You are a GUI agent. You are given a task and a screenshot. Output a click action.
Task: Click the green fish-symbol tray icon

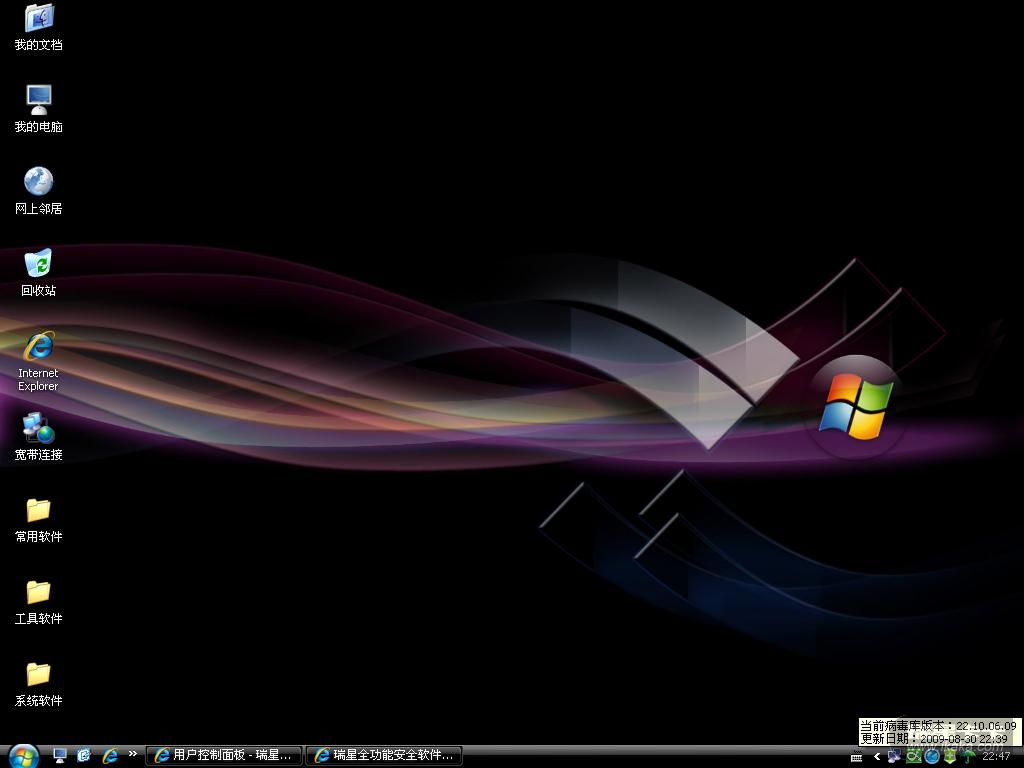pos(913,756)
